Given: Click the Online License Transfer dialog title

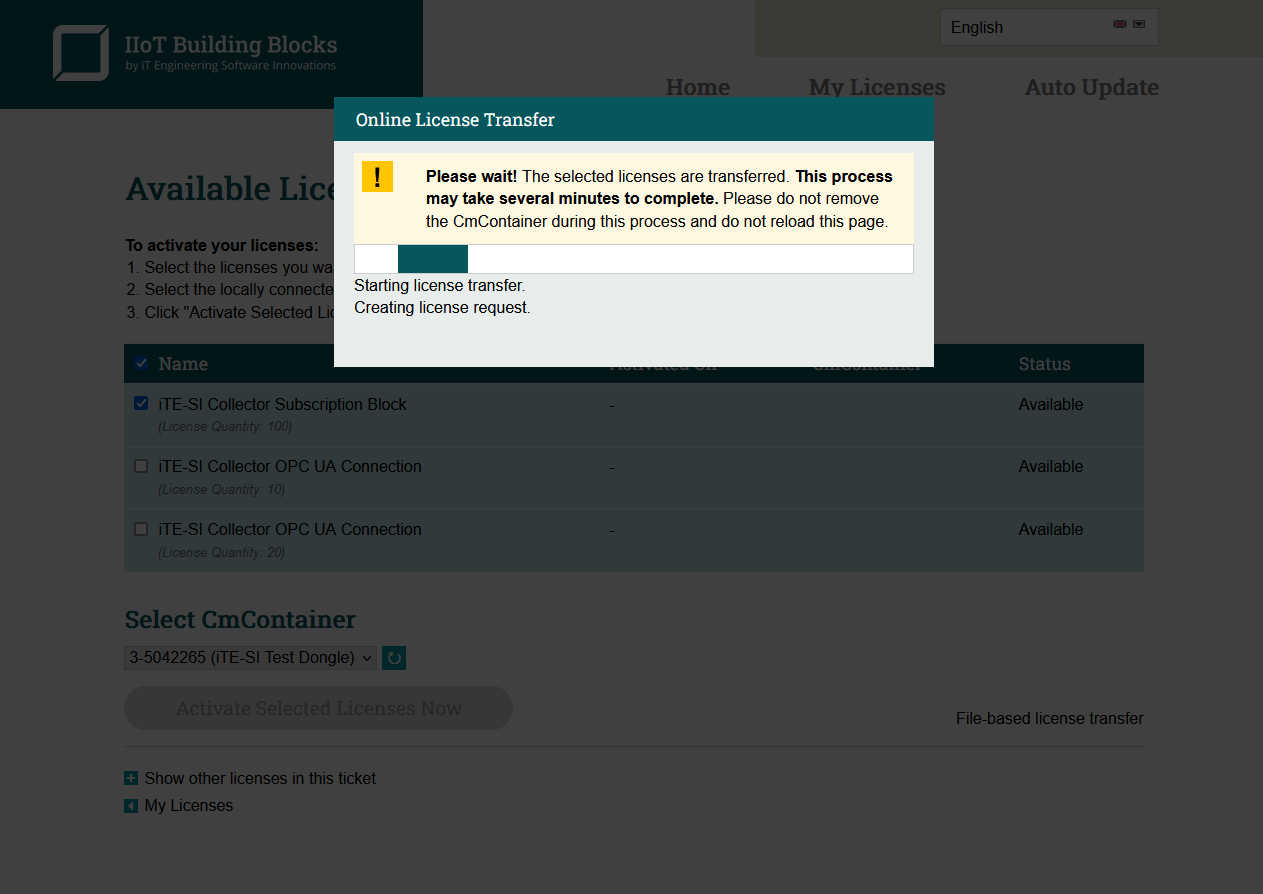Looking at the screenshot, I should 455,120.
